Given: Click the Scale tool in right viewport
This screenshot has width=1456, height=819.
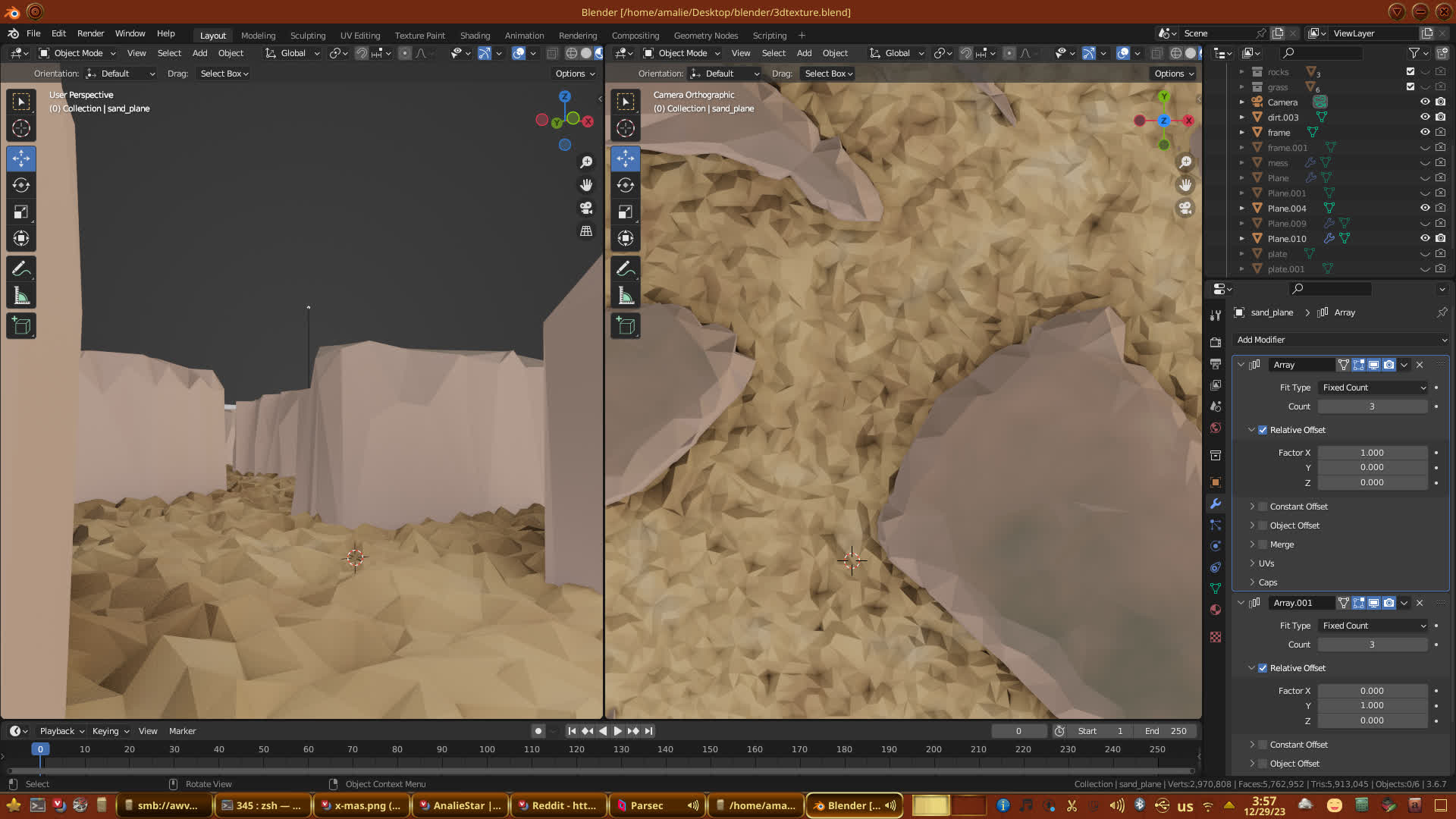Looking at the screenshot, I should pos(625,212).
